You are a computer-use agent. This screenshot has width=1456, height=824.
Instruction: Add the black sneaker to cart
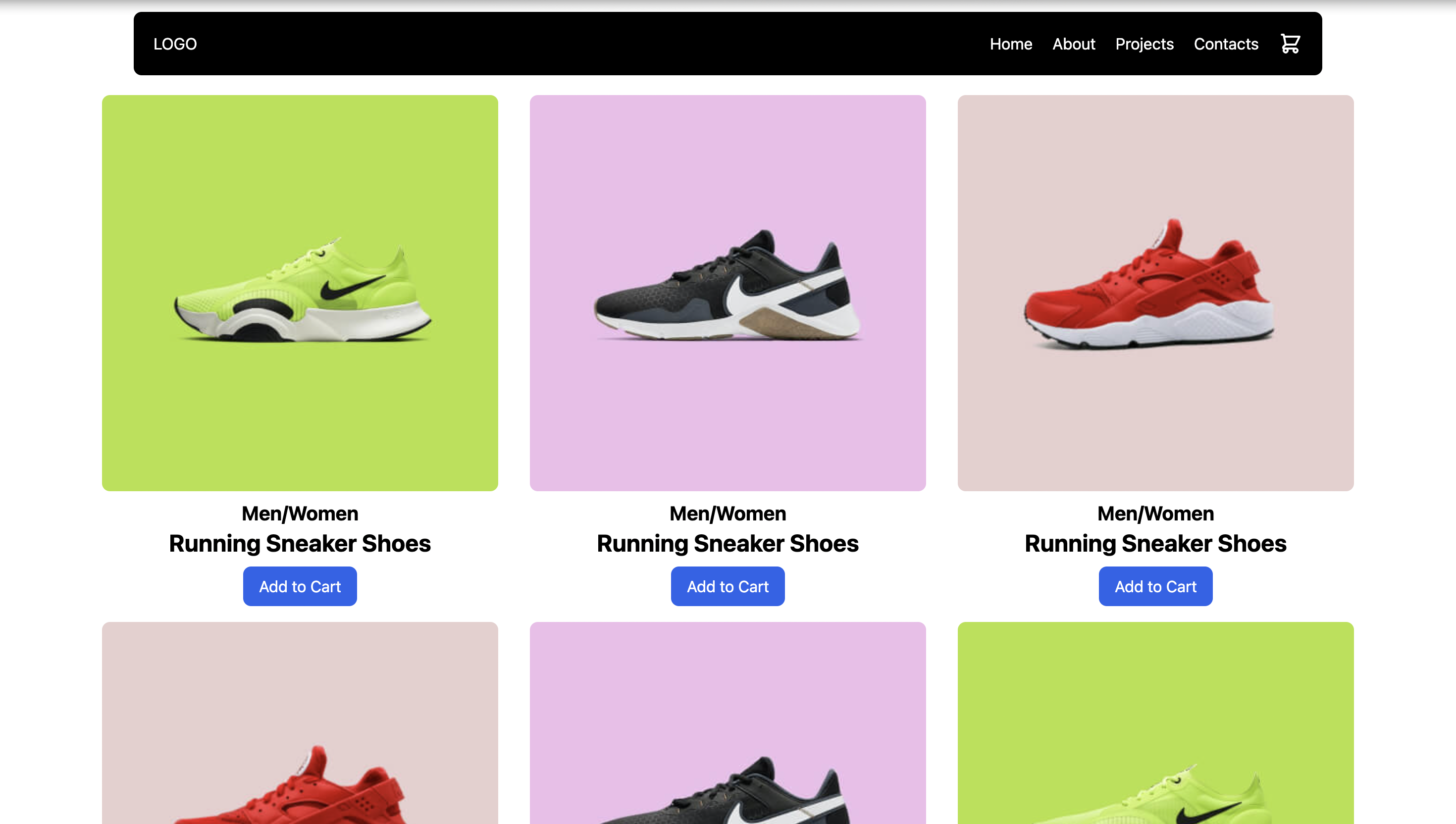[728, 586]
